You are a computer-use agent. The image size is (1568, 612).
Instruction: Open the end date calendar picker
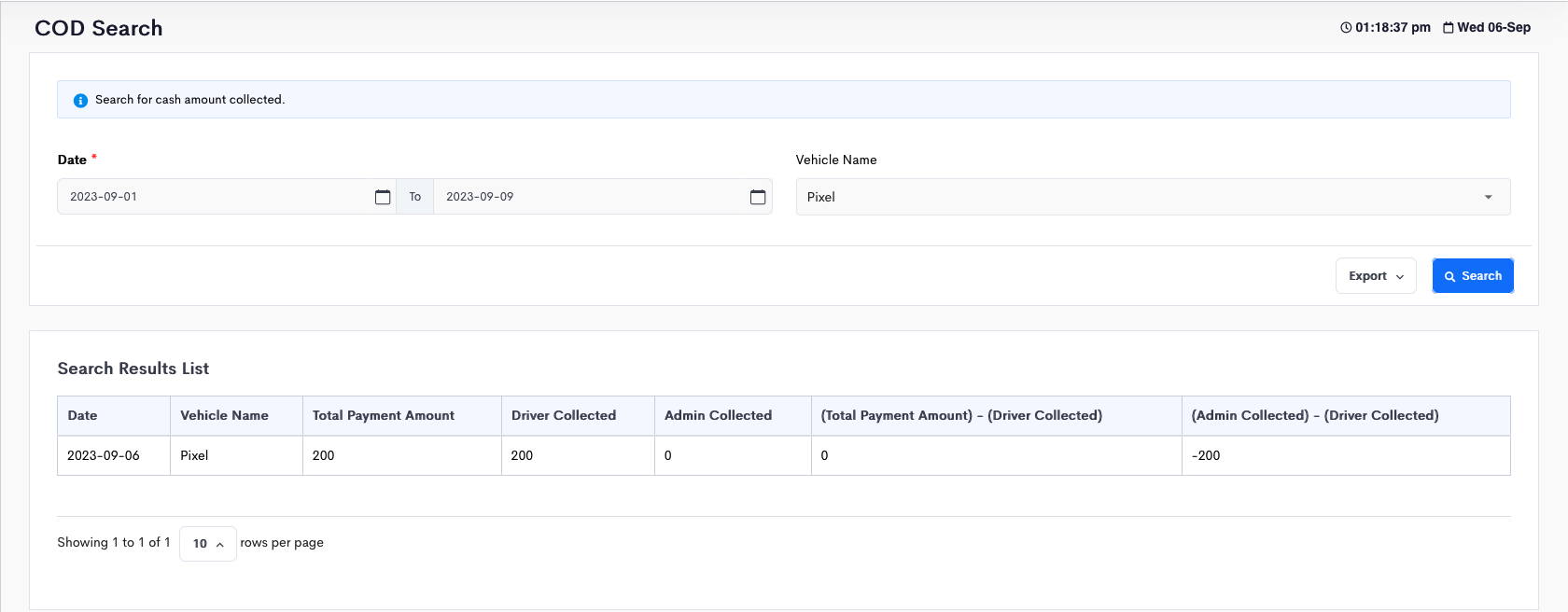click(x=758, y=197)
